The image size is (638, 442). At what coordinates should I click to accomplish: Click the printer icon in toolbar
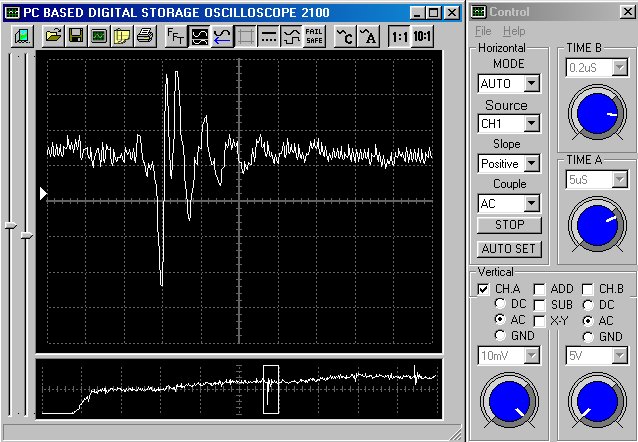pos(145,36)
